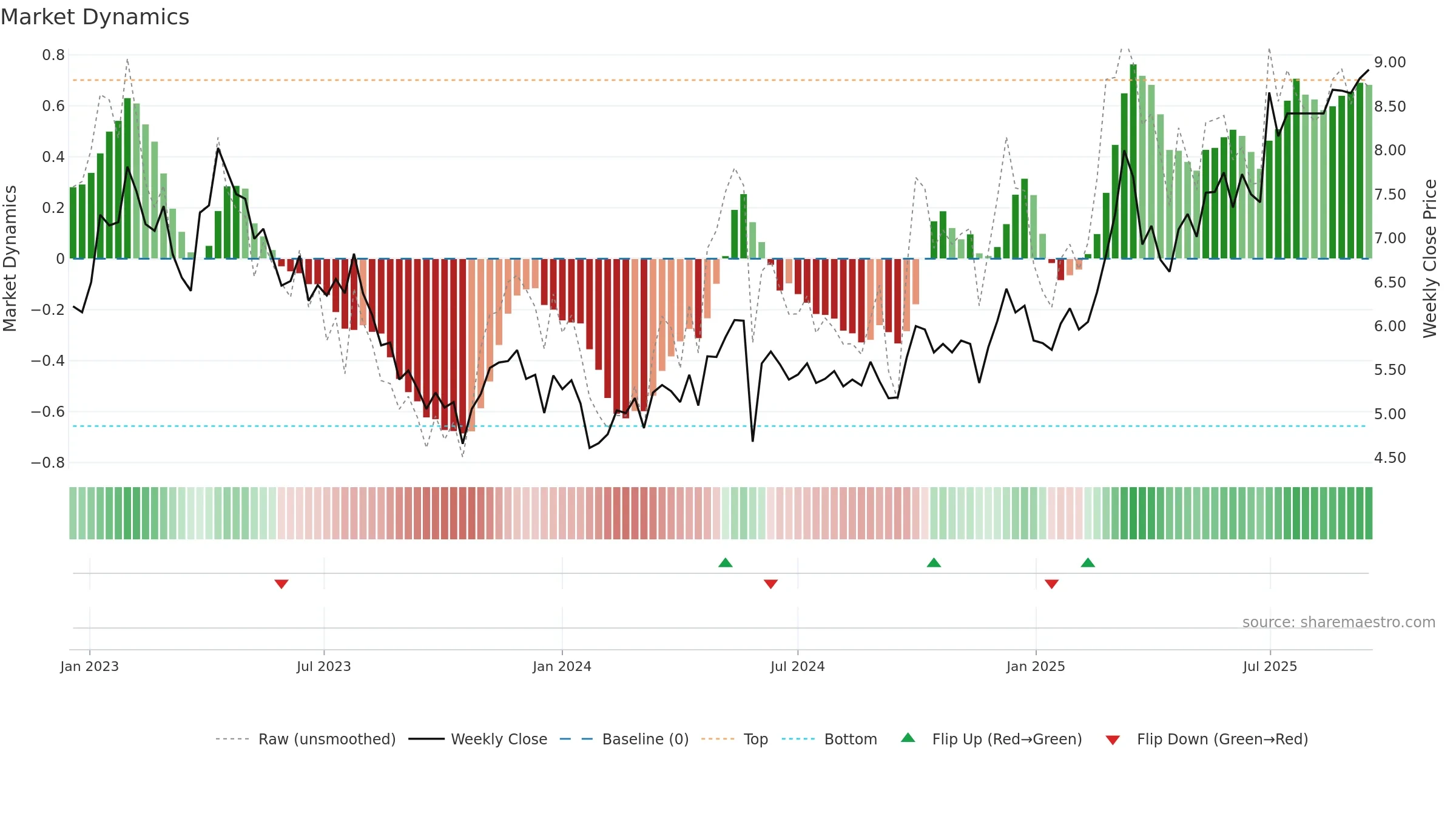Toggle the Bottom legend entry
Image resolution: width=1456 pixels, height=819 pixels.
pos(829,739)
